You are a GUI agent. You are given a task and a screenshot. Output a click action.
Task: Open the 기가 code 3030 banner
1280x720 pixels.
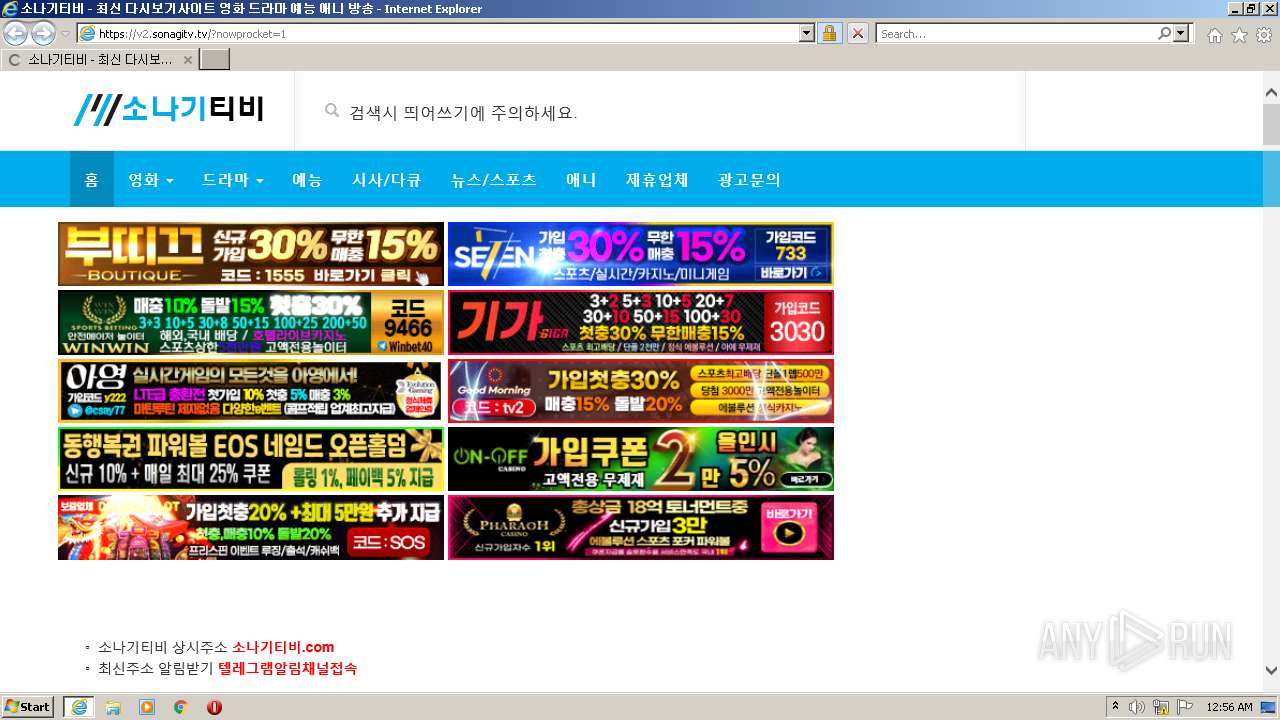tap(641, 323)
